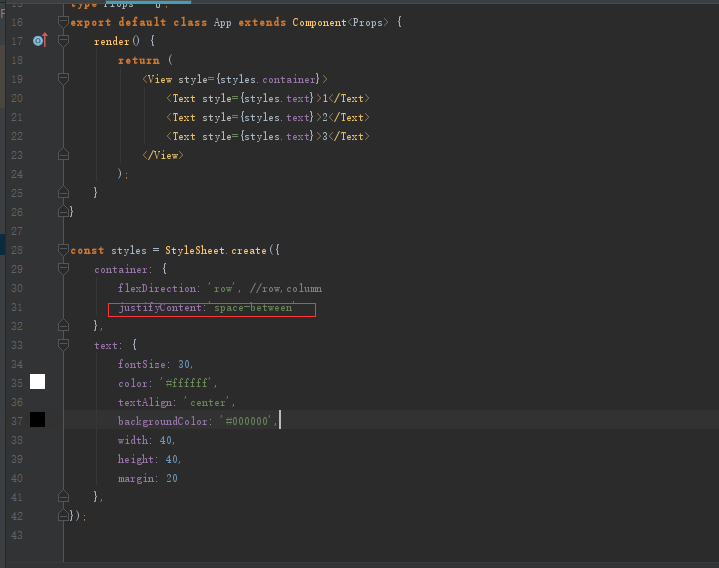The width and height of the screenshot is (719, 568).
Task: Collapse the App class fold marker on line 16
Action: point(64,22)
